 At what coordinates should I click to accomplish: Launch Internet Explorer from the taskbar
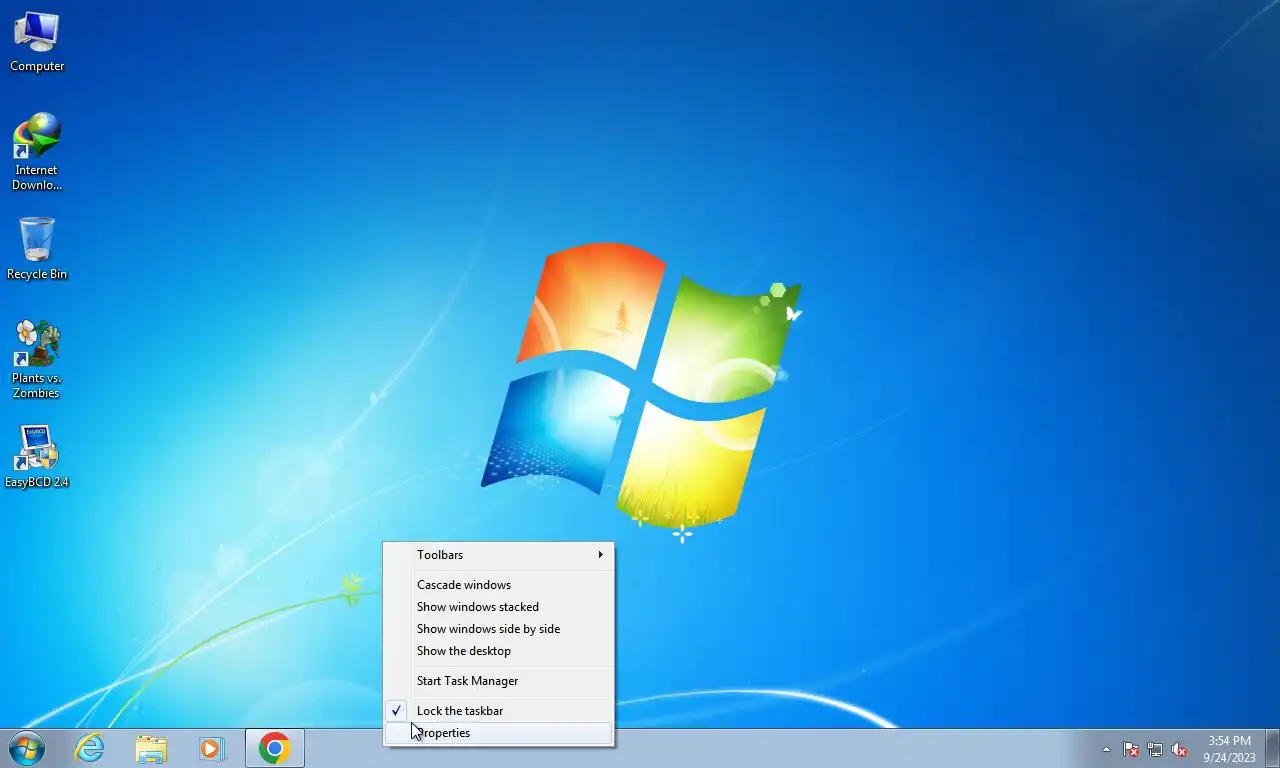coord(90,748)
